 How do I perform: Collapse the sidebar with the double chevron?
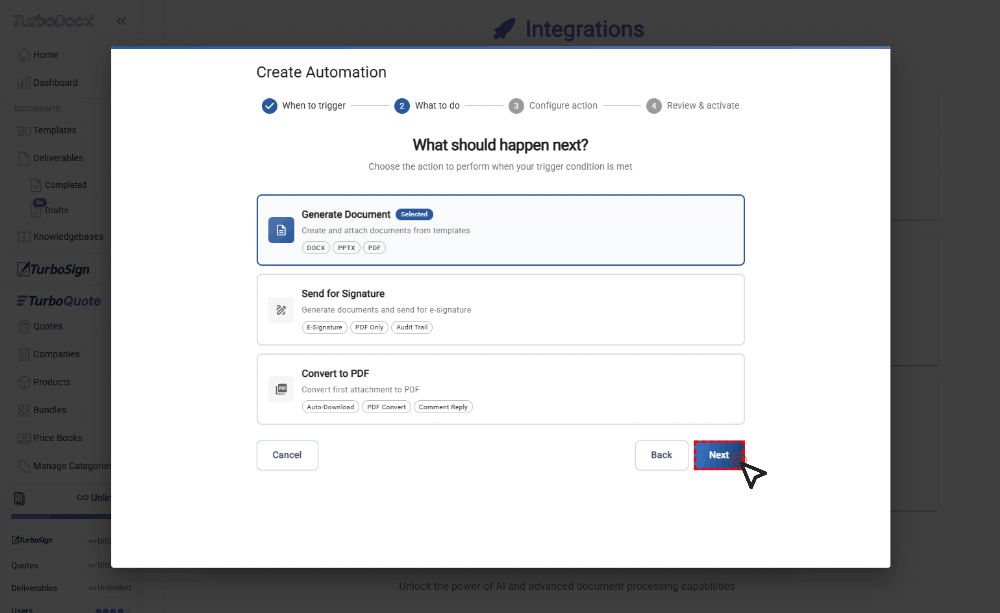[121, 20]
